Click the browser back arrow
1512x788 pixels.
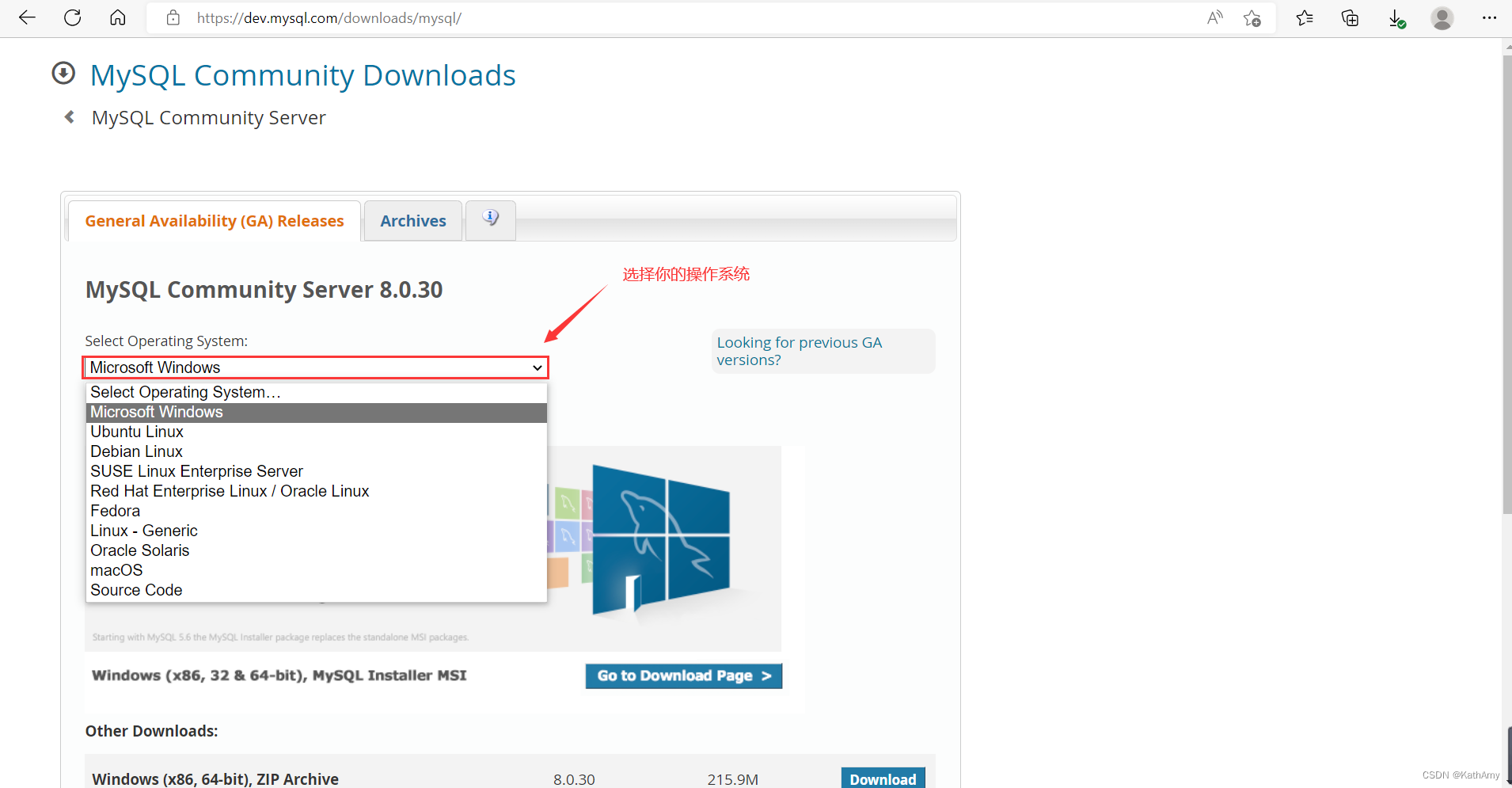(x=27, y=17)
